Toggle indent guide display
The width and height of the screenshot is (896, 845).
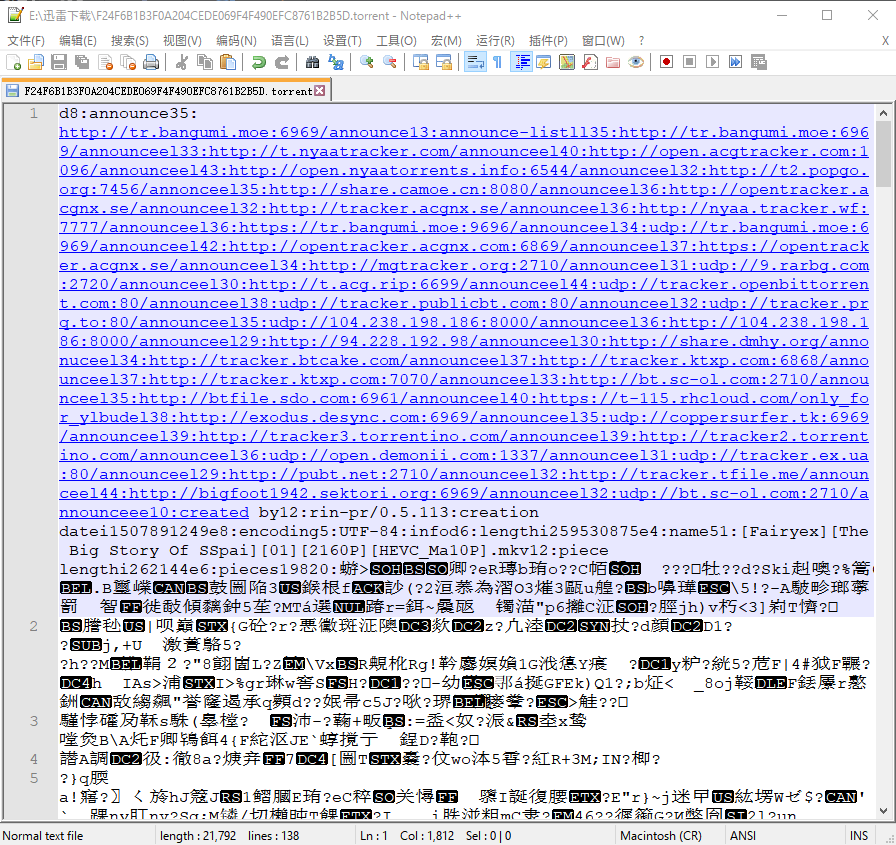point(521,62)
